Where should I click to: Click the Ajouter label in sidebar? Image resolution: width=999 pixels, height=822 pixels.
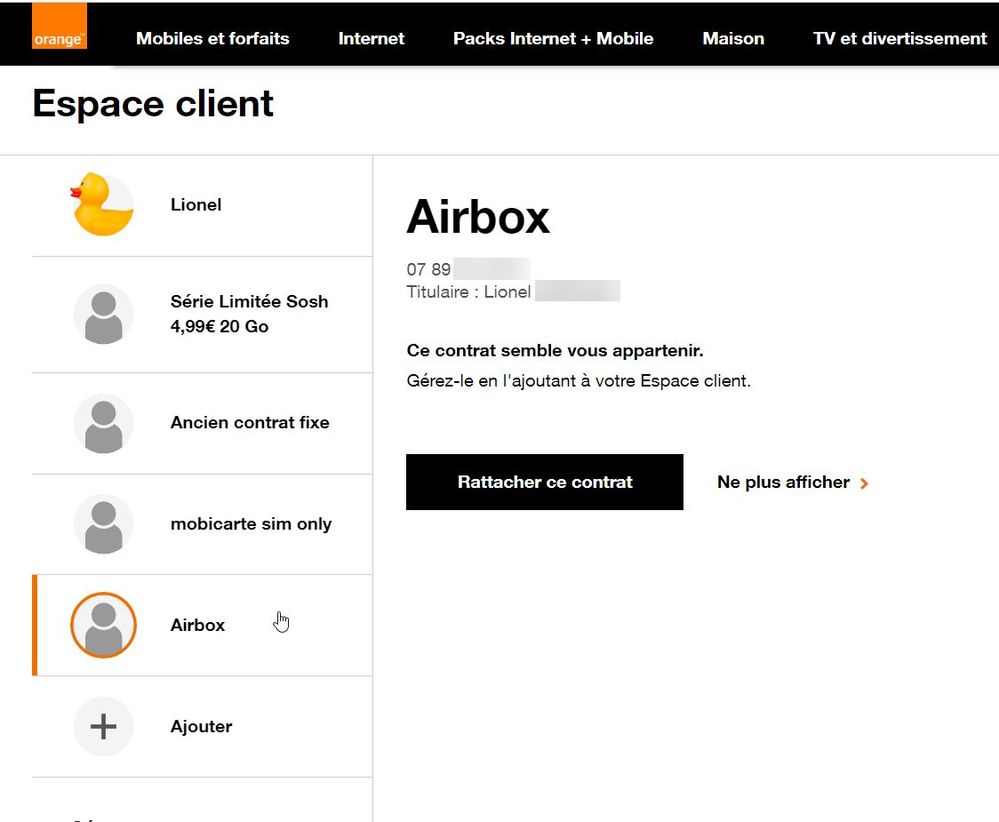point(201,727)
